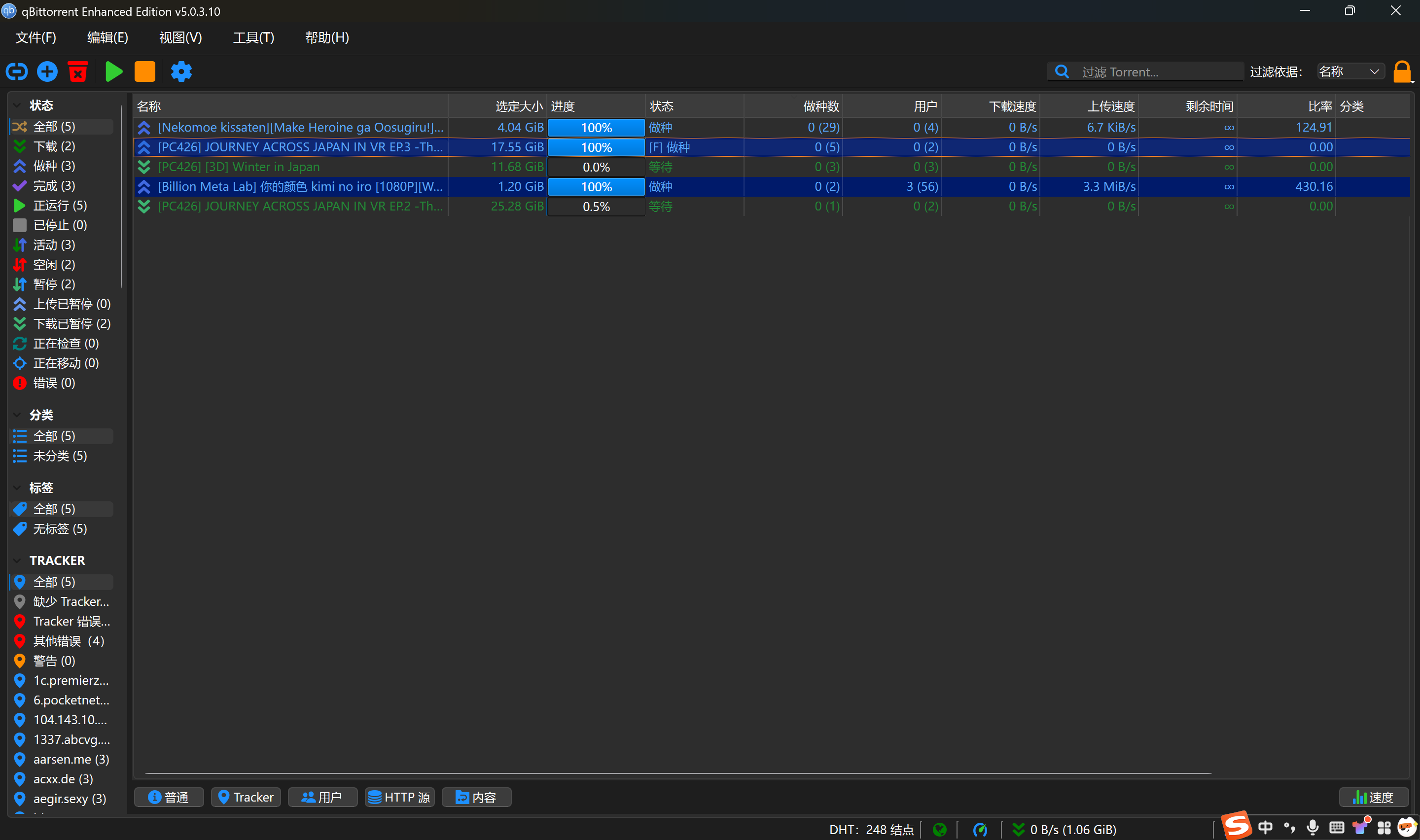The image size is (1420, 840).
Task: Filter by 完成 (3) status
Action: tap(62, 186)
